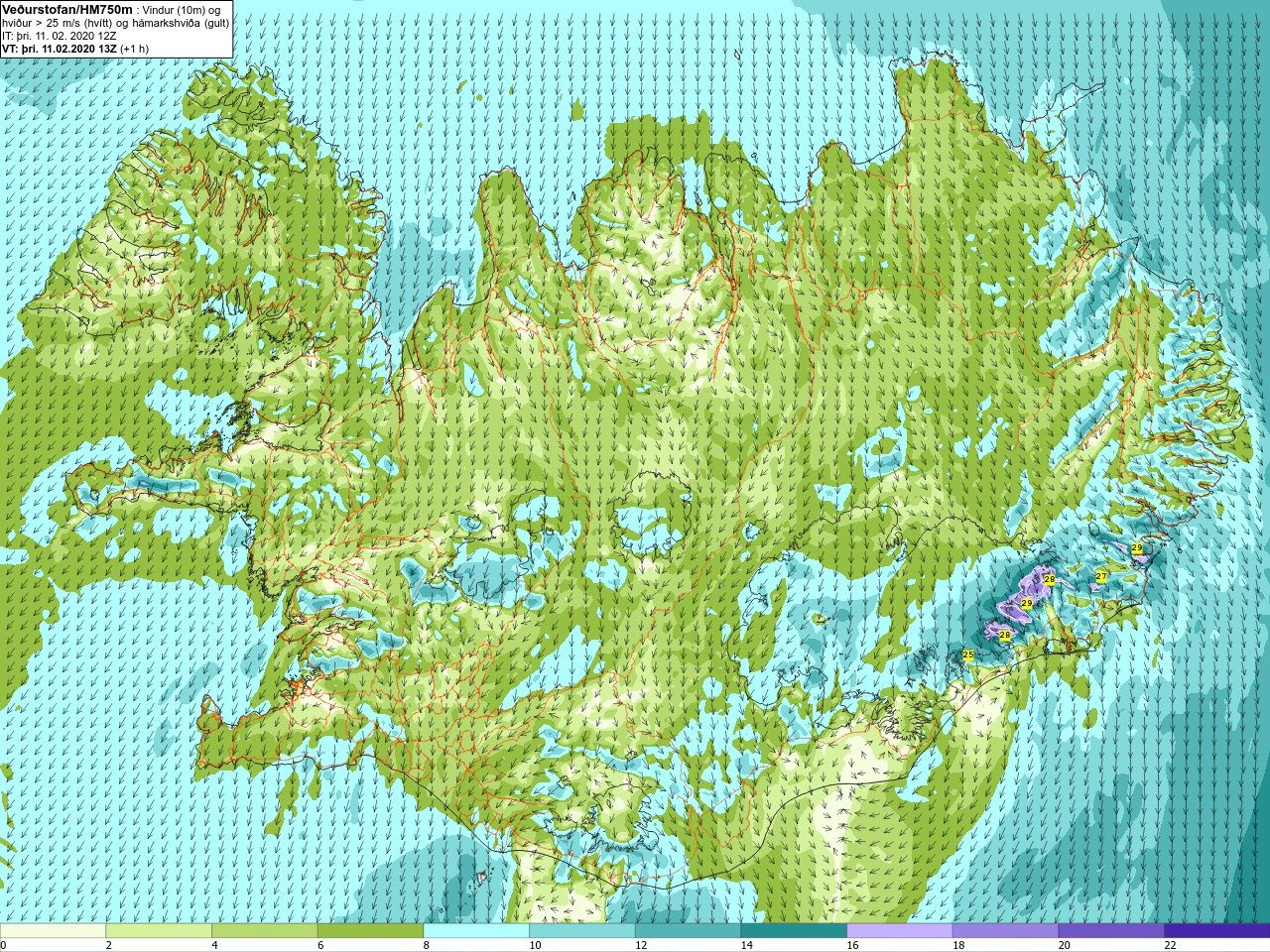
Task: Click the 2–4 m/s light green legend swatch
Action: coord(159,931)
